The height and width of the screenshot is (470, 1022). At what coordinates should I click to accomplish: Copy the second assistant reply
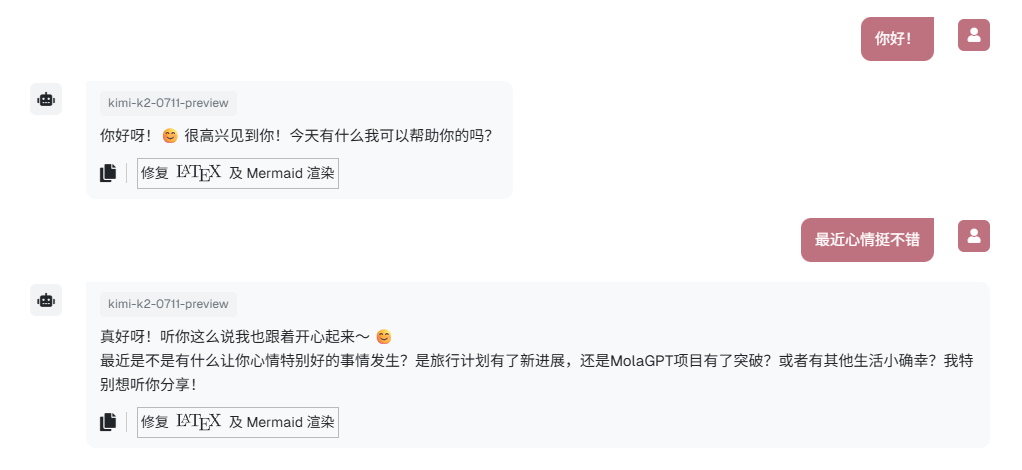pyautogui.click(x=108, y=422)
